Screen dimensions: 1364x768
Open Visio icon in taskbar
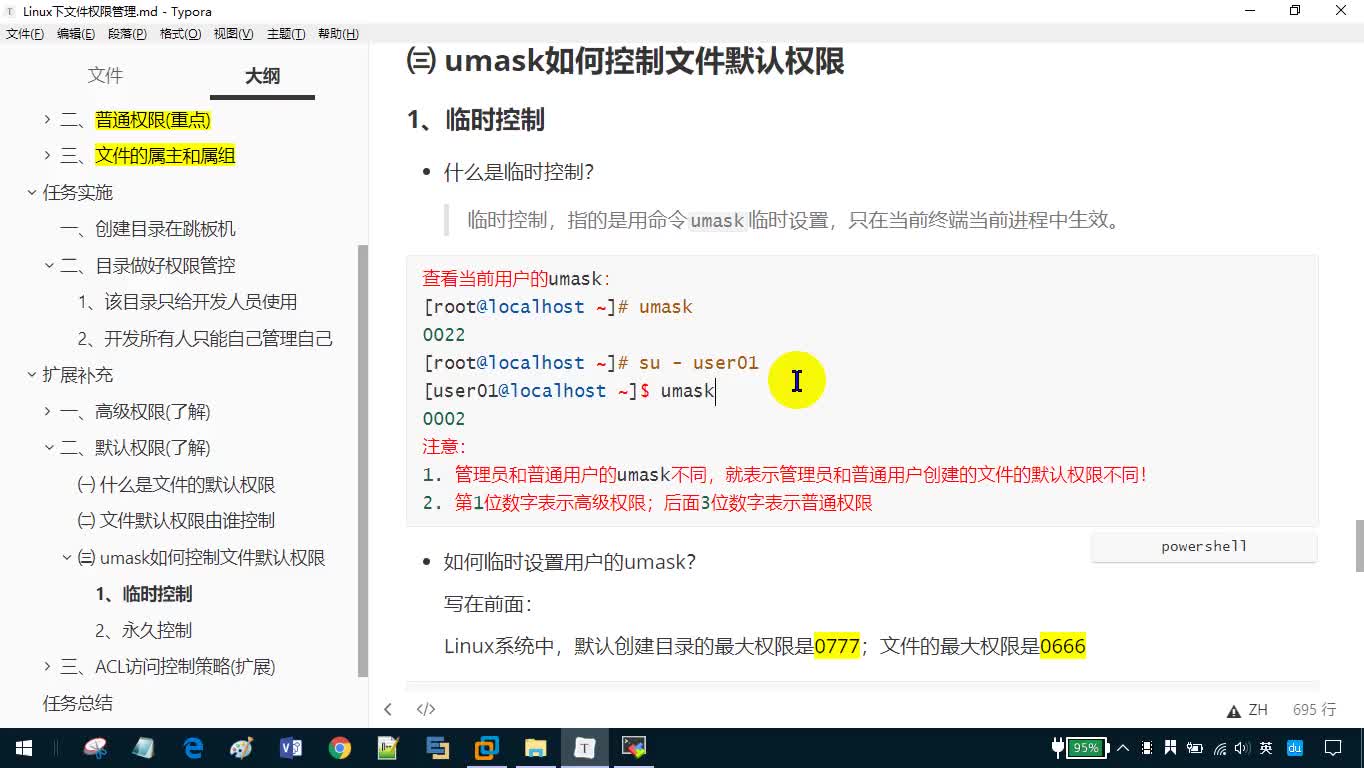291,747
